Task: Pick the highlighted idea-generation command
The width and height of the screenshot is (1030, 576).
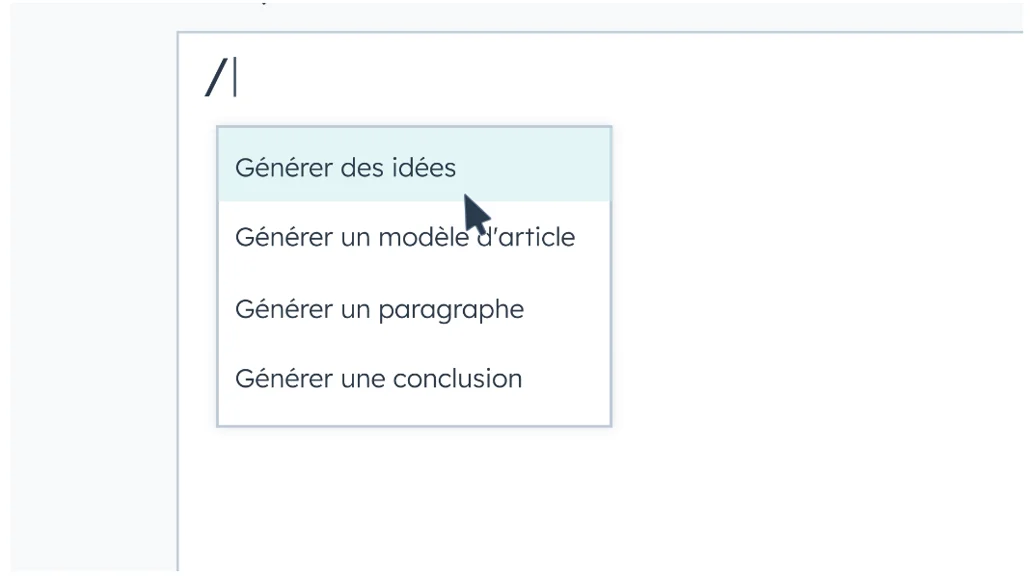Action: click(x=344, y=167)
